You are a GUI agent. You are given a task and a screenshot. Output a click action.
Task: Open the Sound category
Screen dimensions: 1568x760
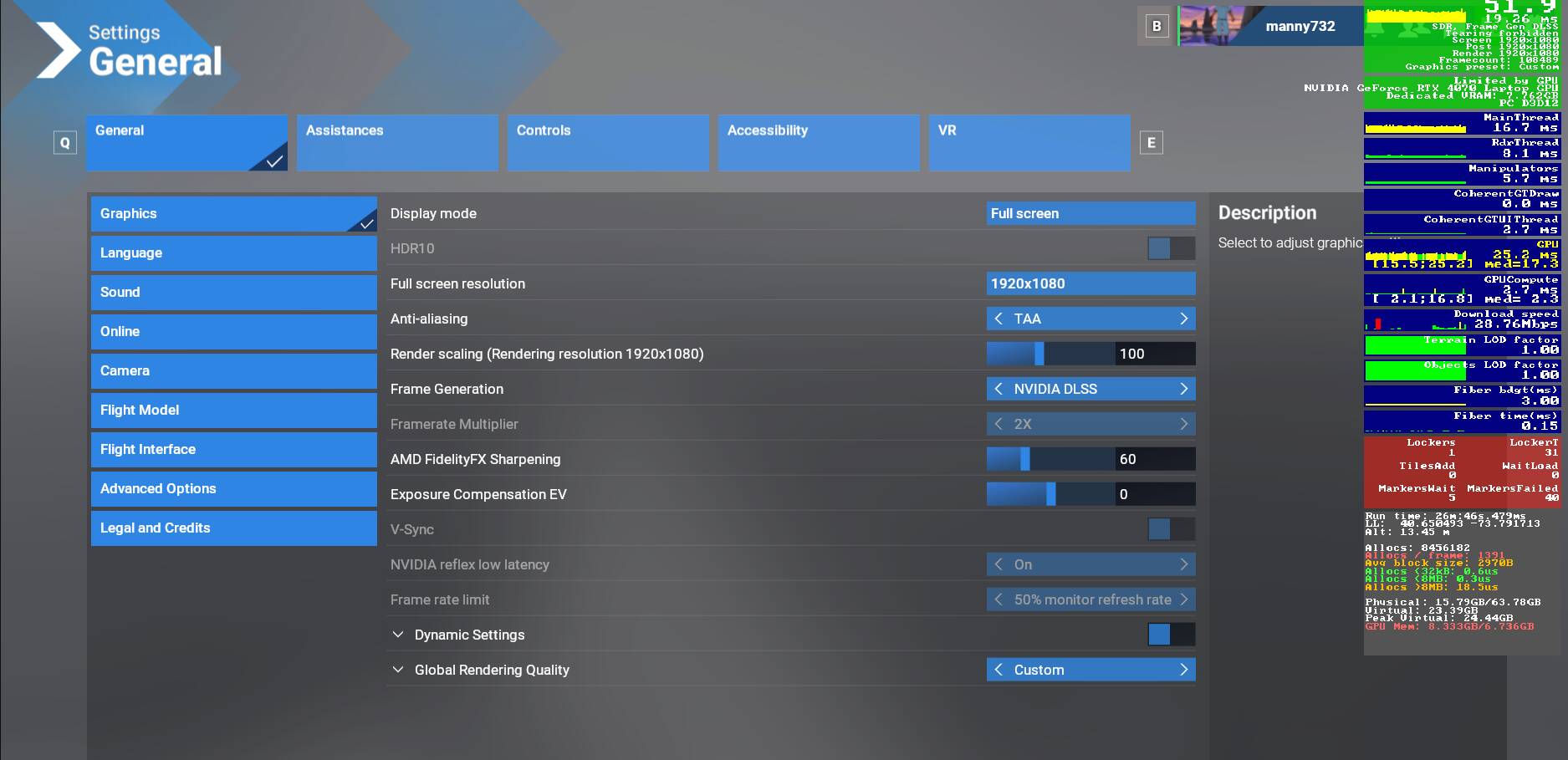coord(234,293)
